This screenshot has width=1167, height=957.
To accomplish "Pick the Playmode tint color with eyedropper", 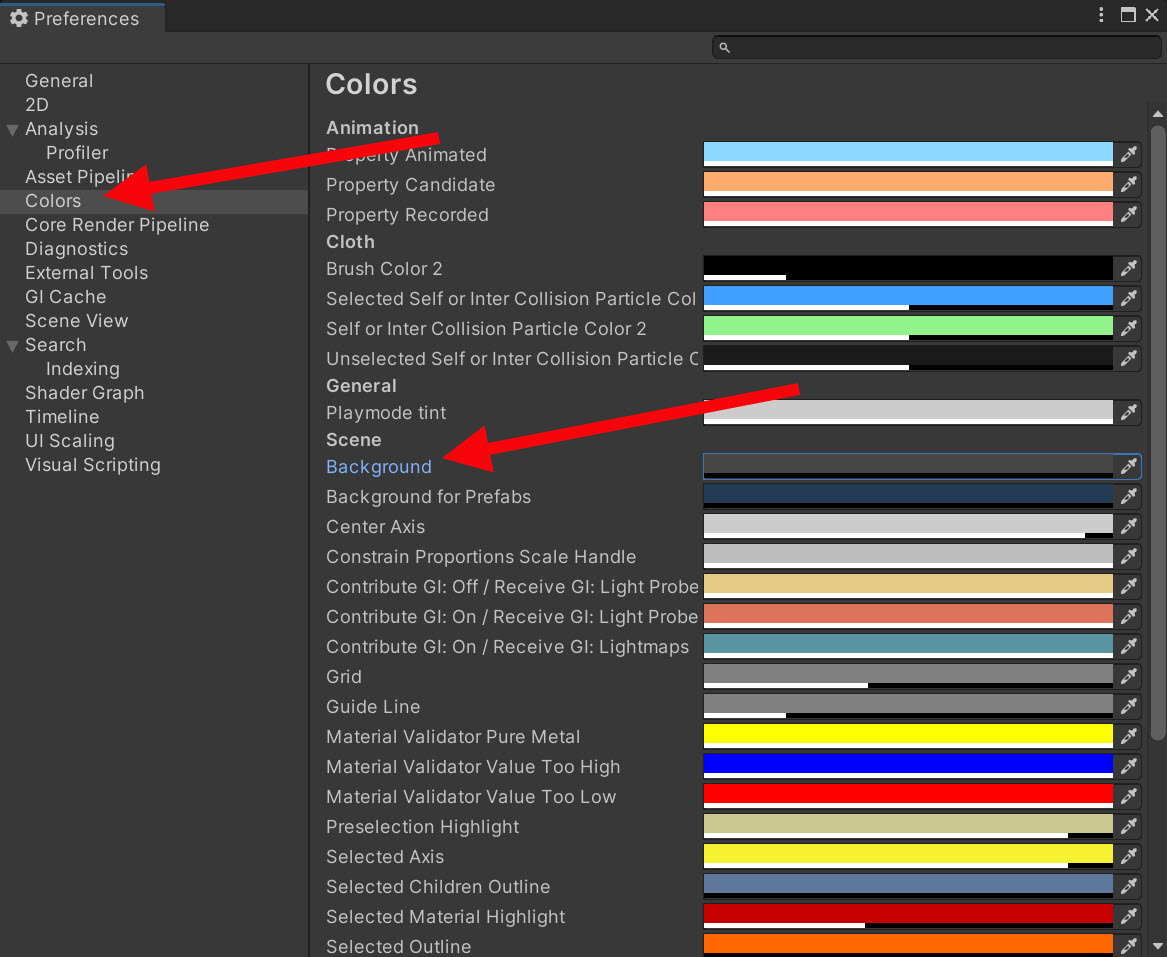I will point(1128,412).
